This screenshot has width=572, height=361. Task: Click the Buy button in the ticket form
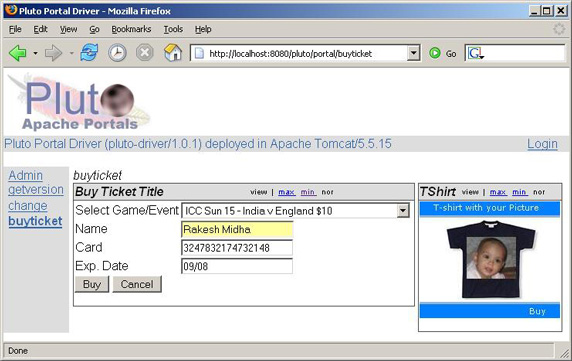tap(92, 284)
